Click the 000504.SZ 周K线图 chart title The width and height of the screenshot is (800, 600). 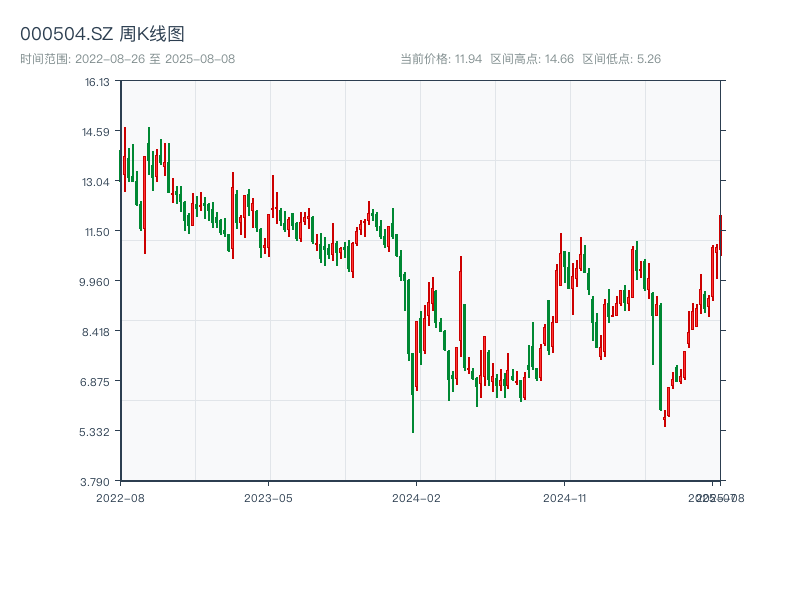click(102, 34)
